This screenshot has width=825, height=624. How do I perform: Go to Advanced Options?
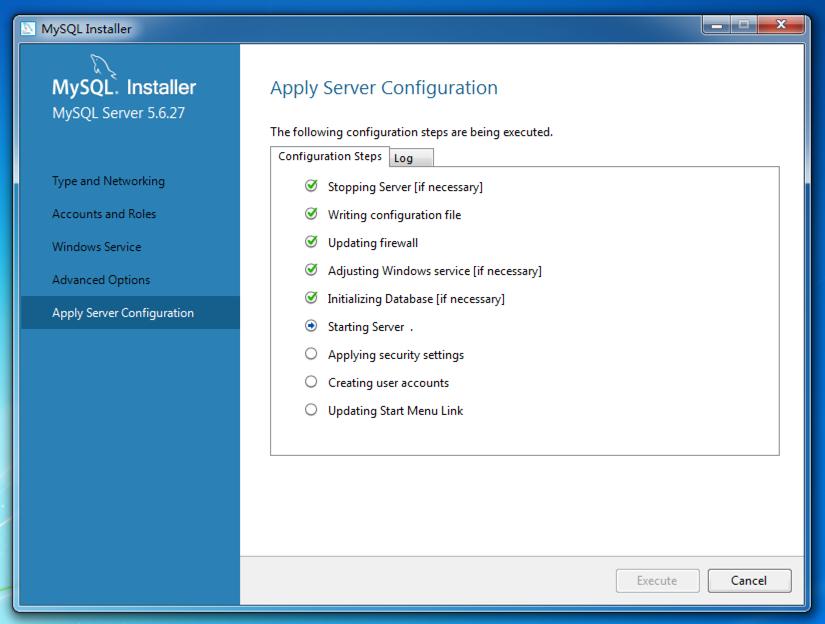point(100,280)
